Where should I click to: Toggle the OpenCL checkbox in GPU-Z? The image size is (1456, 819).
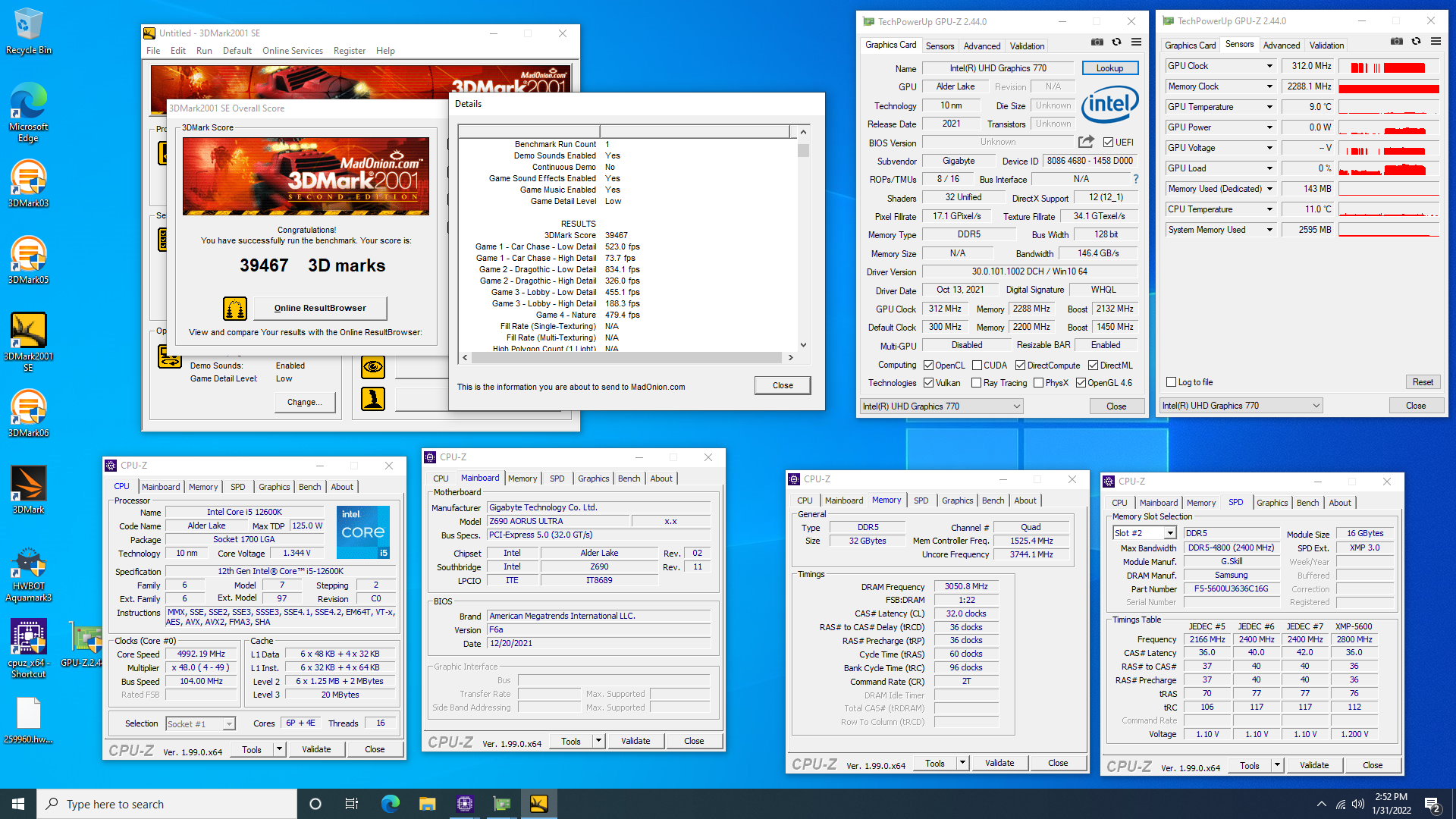click(x=928, y=366)
